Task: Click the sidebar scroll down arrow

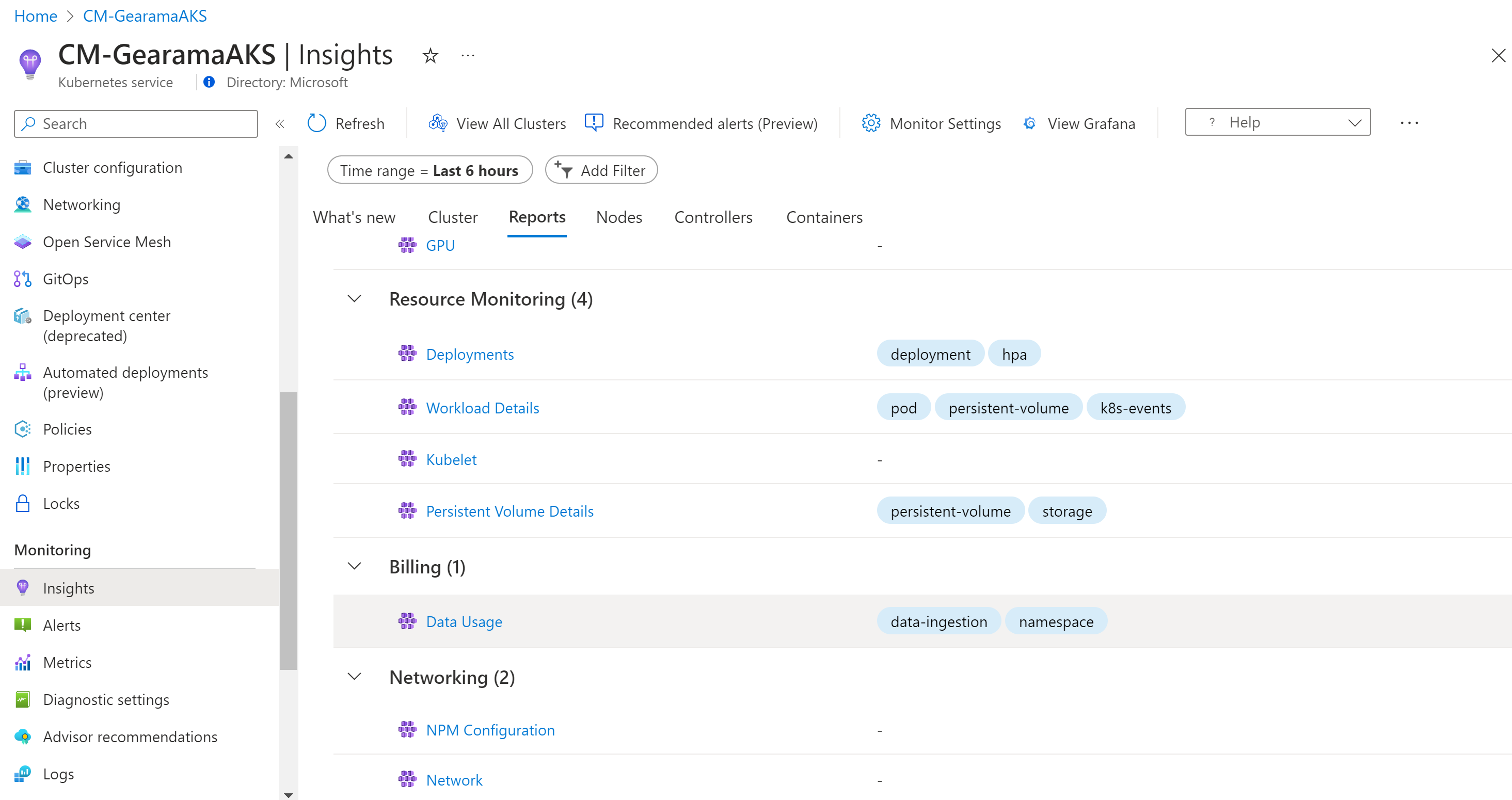Action: coord(288,795)
